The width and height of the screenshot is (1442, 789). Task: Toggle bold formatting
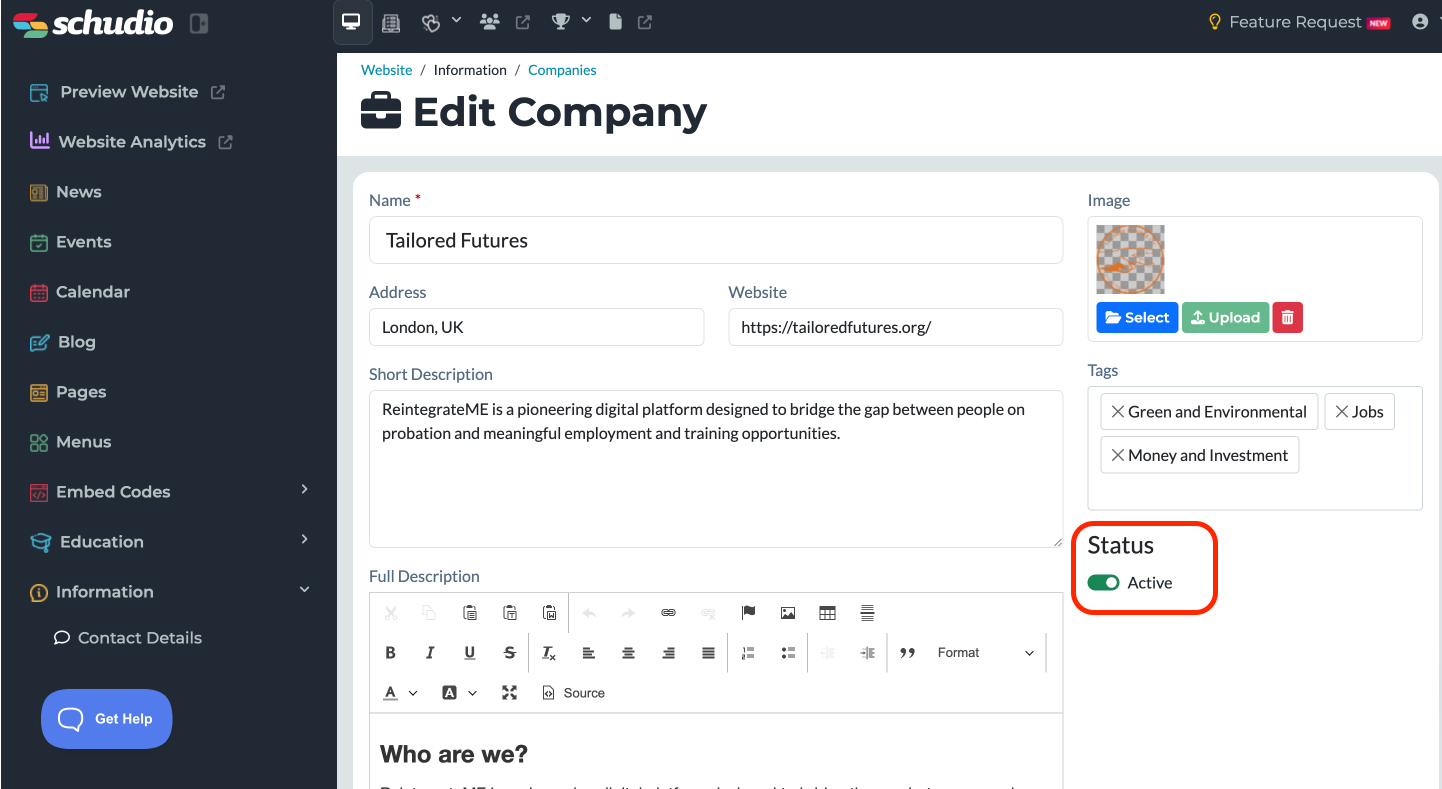coord(391,653)
